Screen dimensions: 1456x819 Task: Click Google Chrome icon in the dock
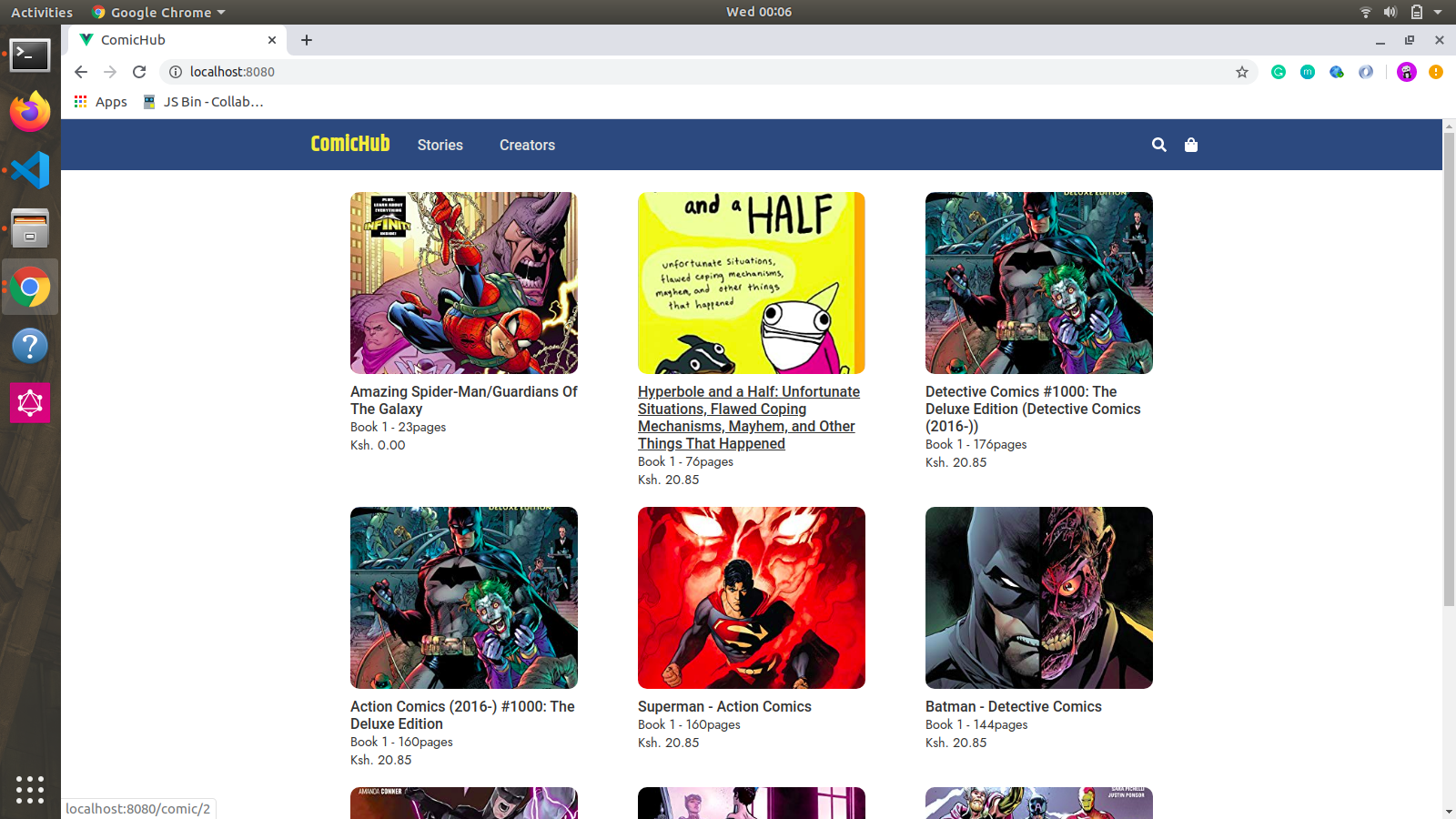click(30, 288)
